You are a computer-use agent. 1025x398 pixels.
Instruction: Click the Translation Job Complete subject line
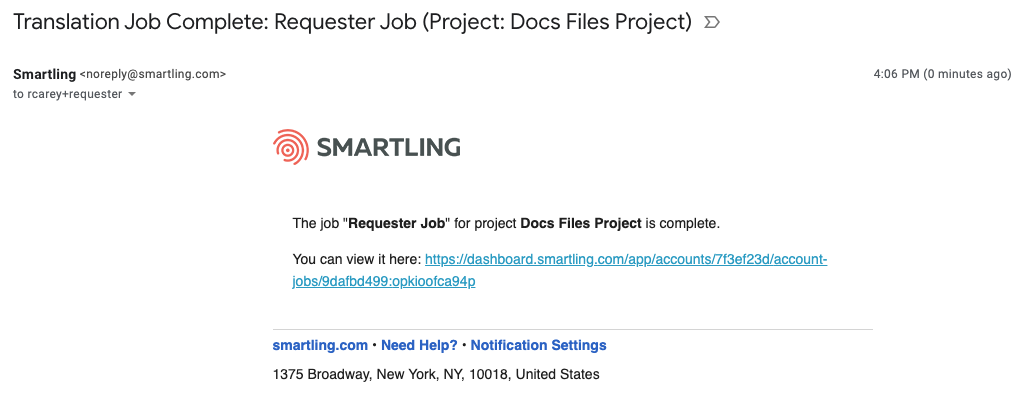[352, 22]
